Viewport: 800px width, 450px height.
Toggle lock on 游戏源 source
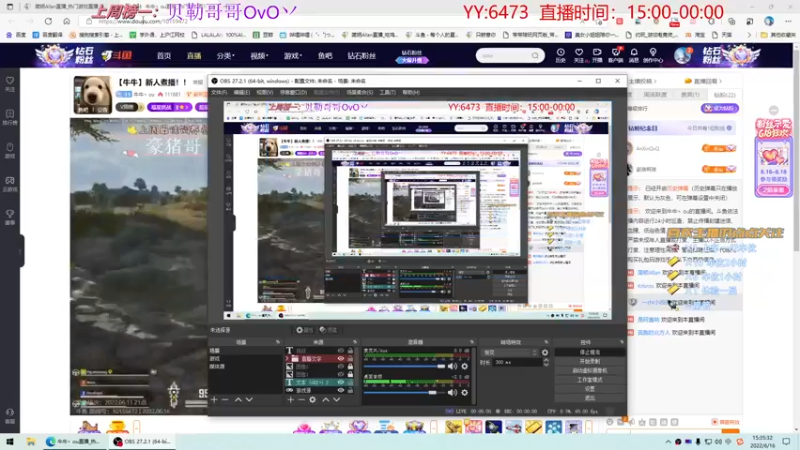(x=350, y=390)
